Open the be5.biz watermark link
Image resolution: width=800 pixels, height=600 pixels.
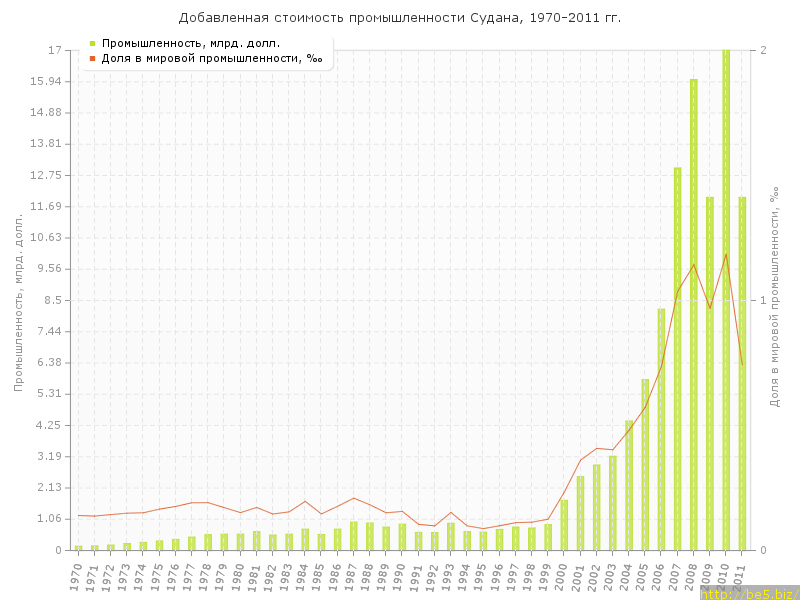click(749, 594)
